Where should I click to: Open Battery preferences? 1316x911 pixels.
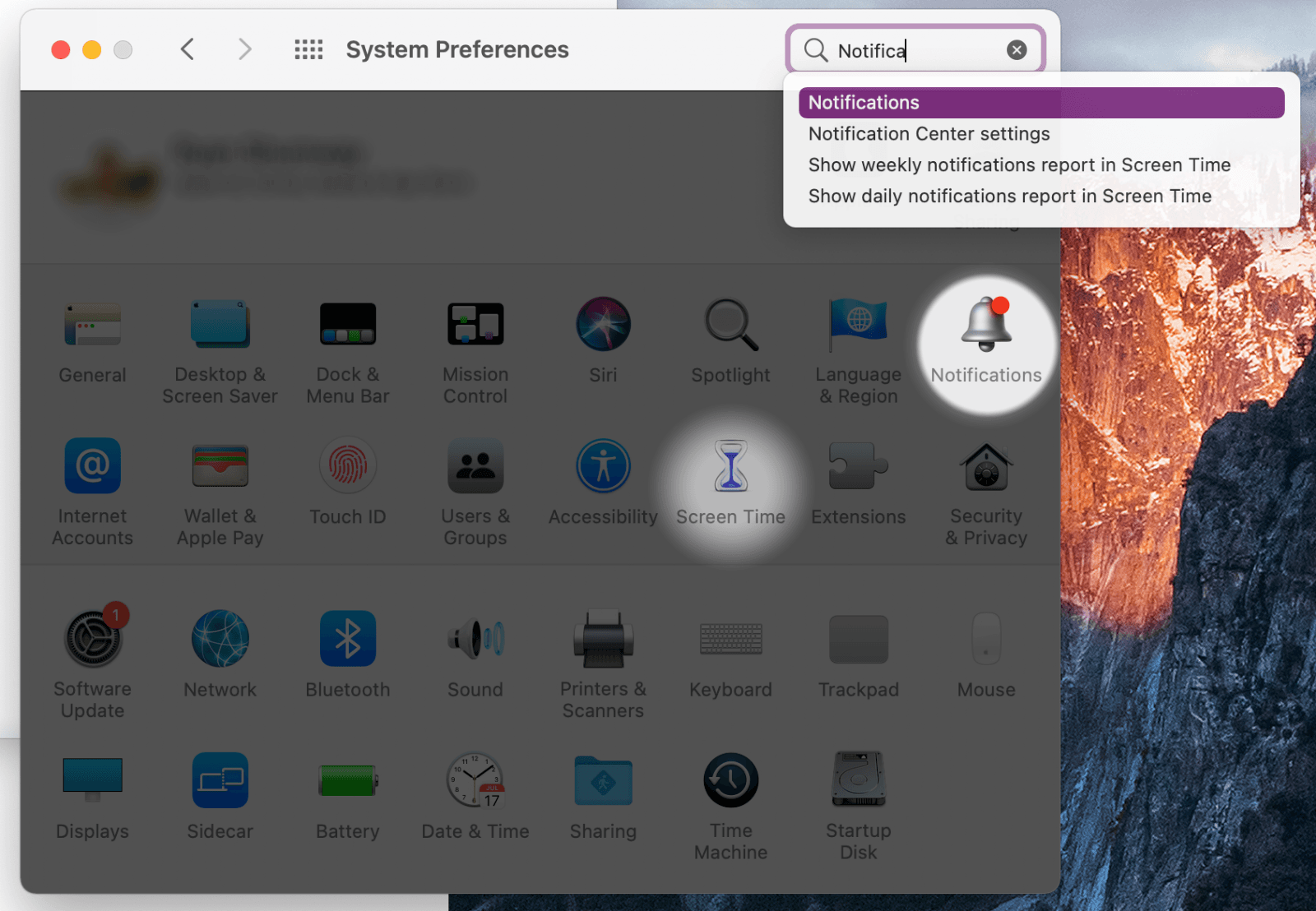click(x=348, y=780)
